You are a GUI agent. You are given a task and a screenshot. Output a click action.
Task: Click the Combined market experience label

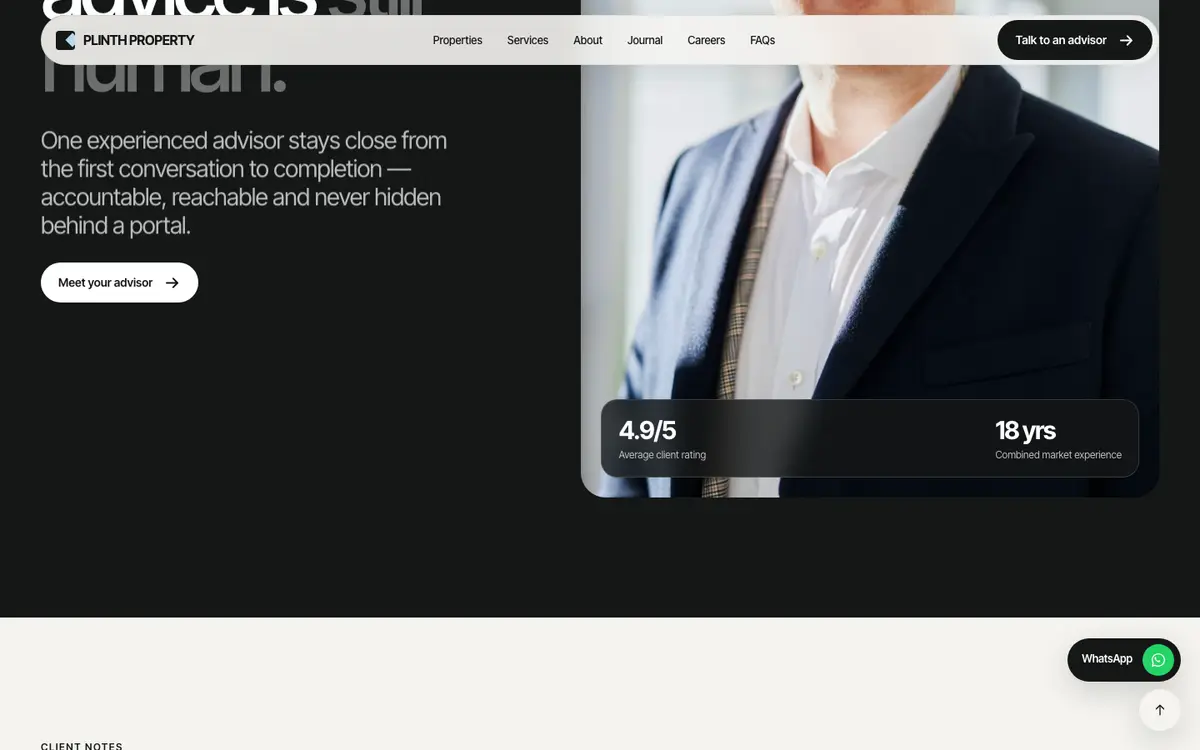[x=1058, y=455]
